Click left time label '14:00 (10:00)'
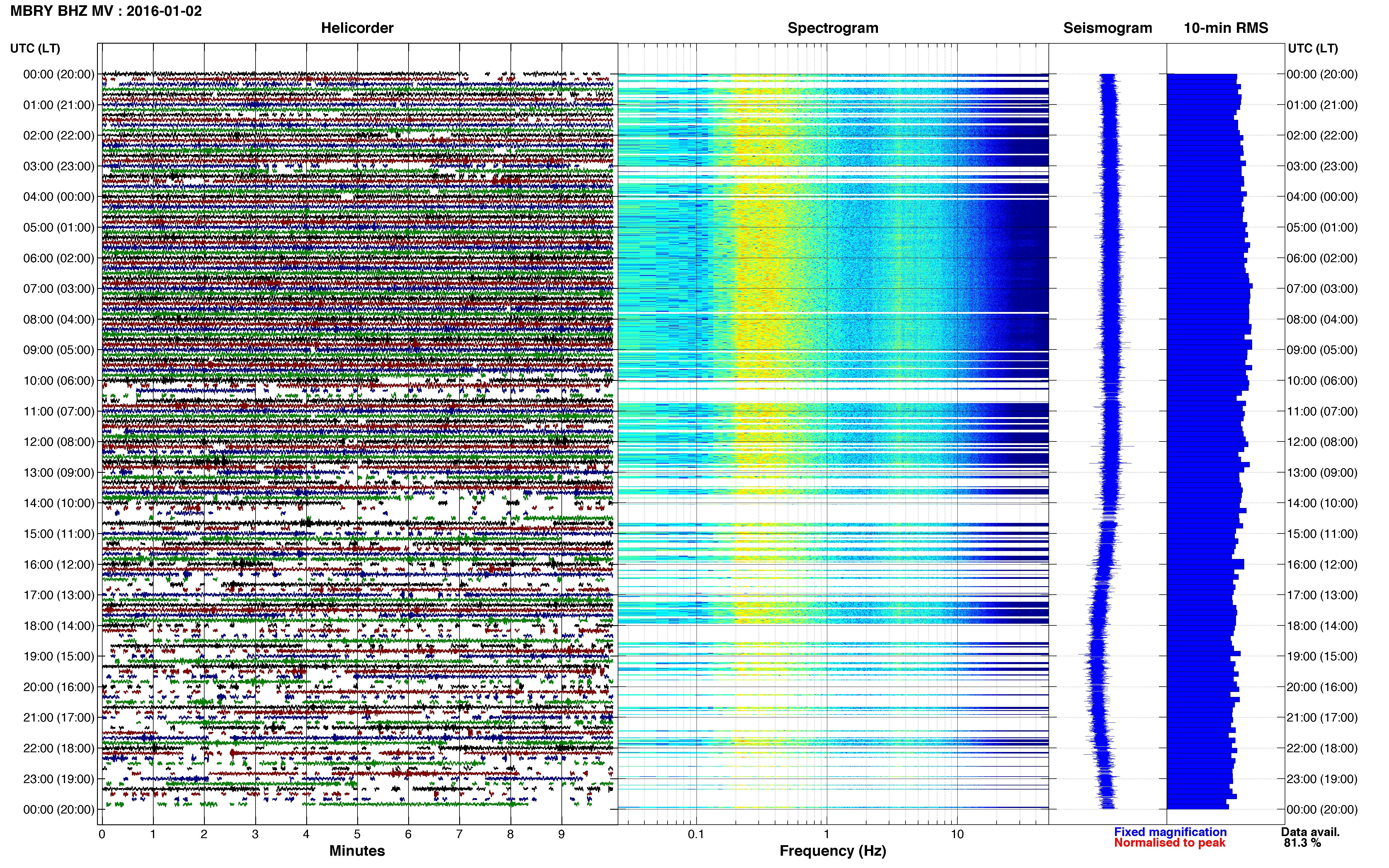 tap(59, 504)
